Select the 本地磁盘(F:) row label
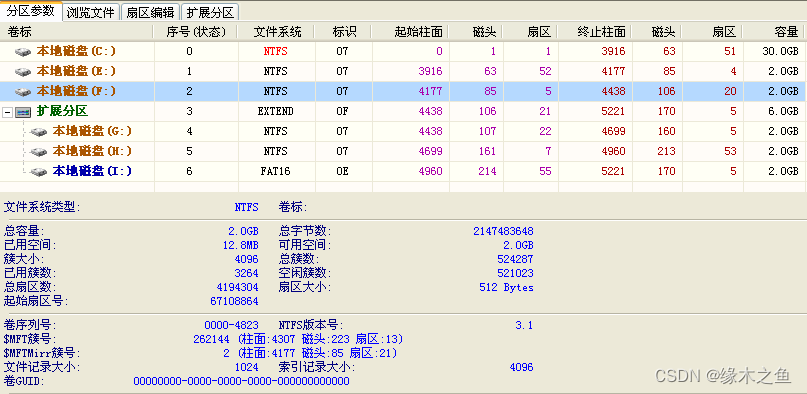This screenshot has width=807, height=394. (x=76, y=91)
